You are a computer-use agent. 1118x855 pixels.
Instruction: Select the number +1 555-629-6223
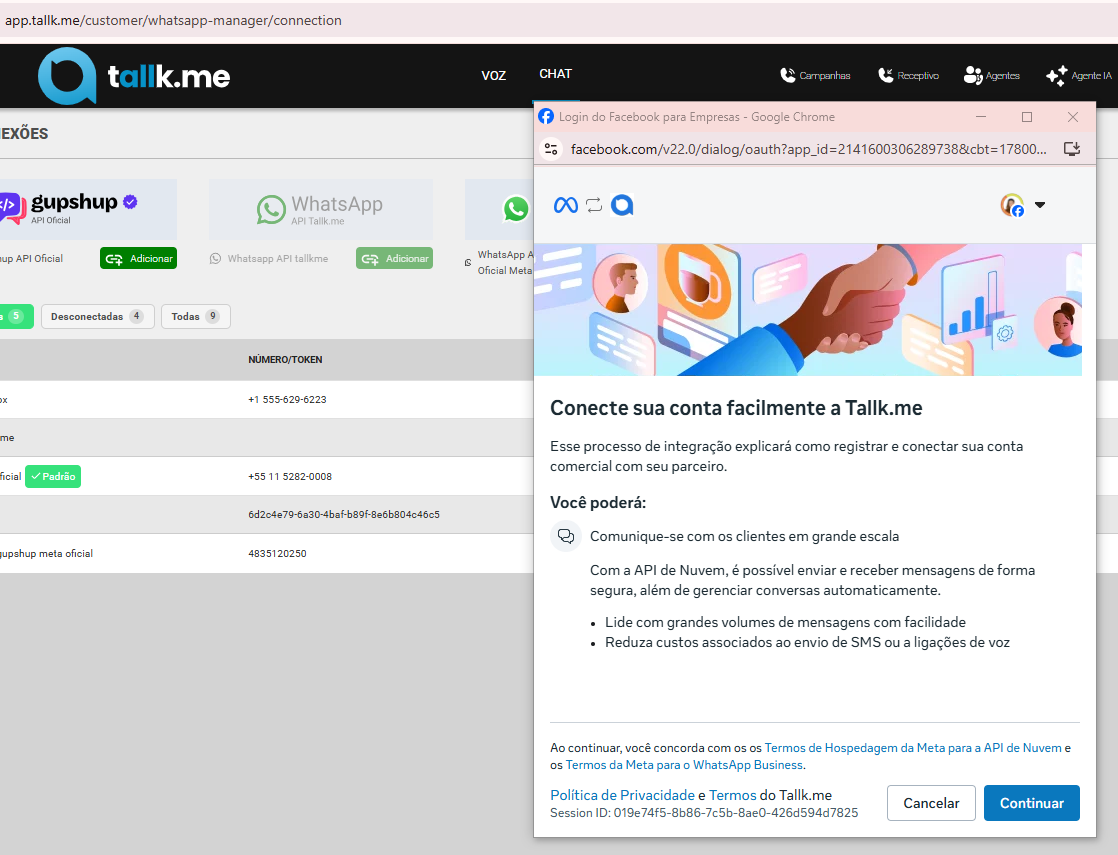tap(287, 399)
